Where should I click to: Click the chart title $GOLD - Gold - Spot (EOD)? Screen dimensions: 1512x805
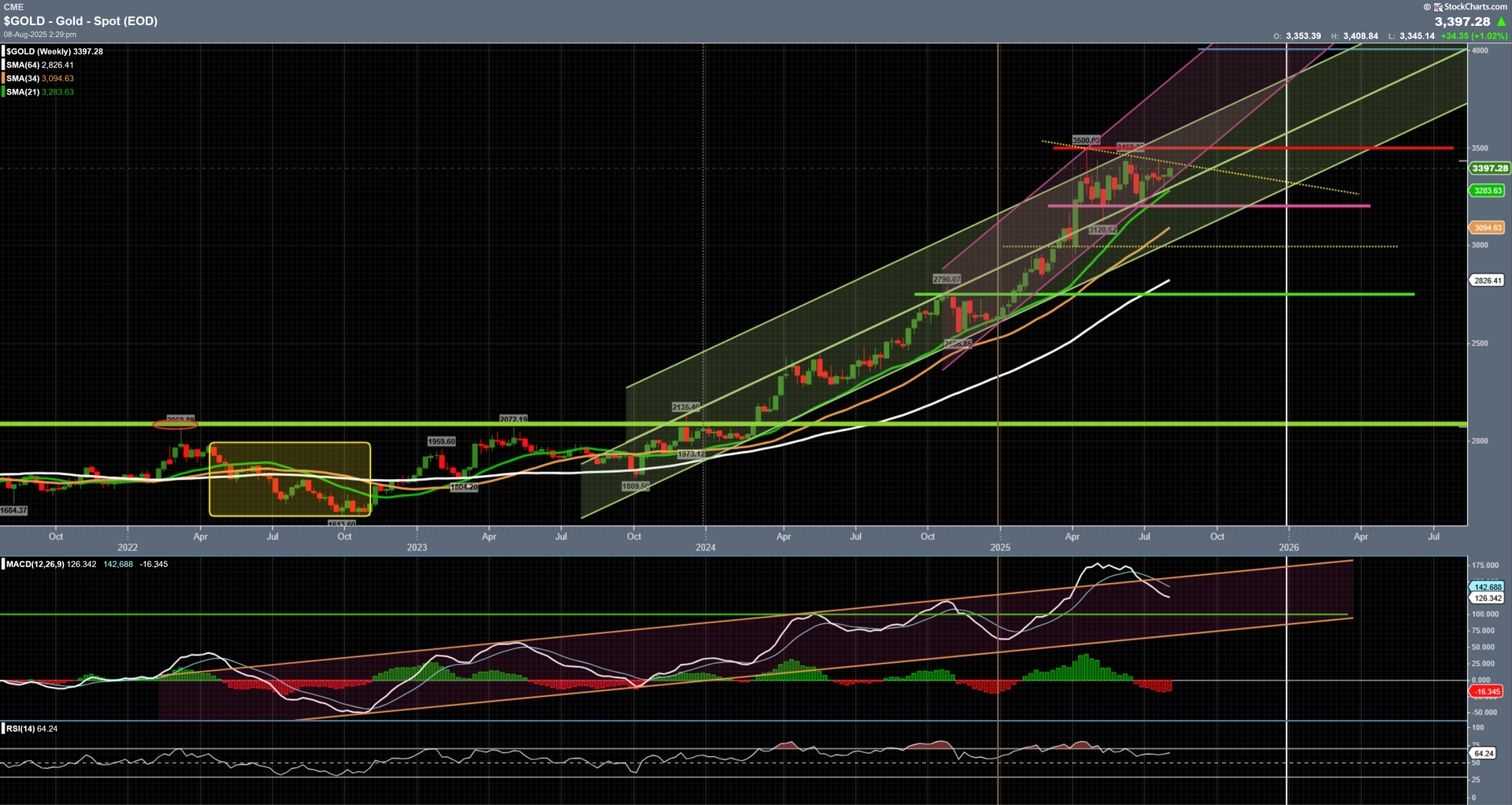pos(80,21)
